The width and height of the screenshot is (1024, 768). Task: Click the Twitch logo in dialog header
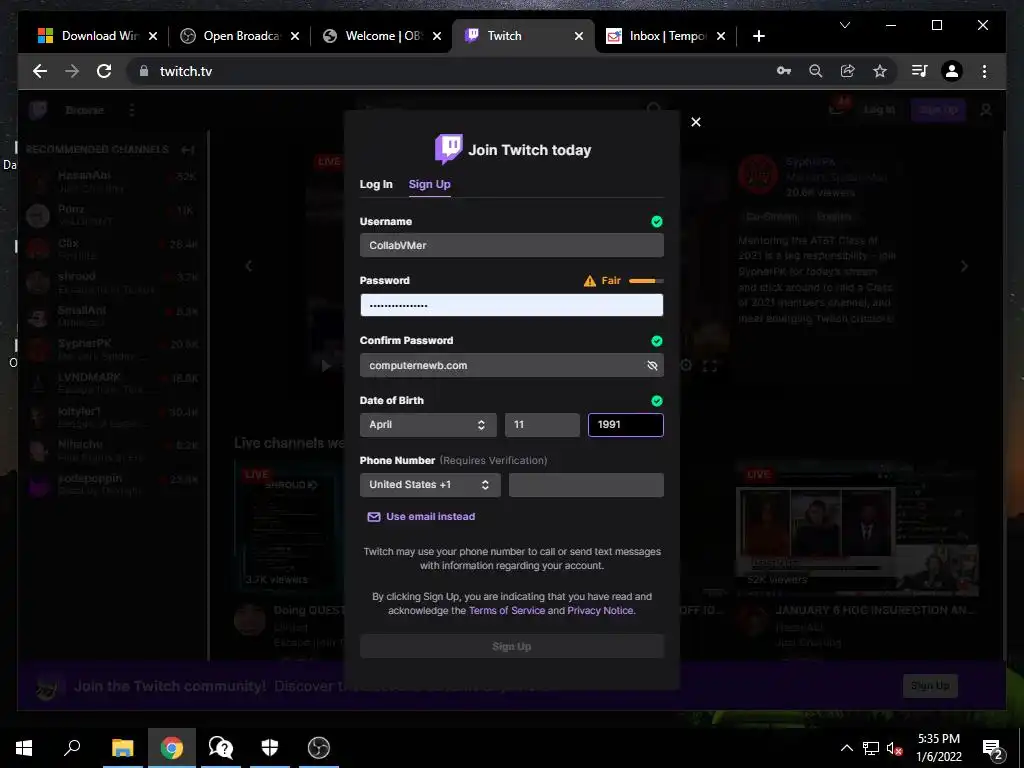(449, 149)
